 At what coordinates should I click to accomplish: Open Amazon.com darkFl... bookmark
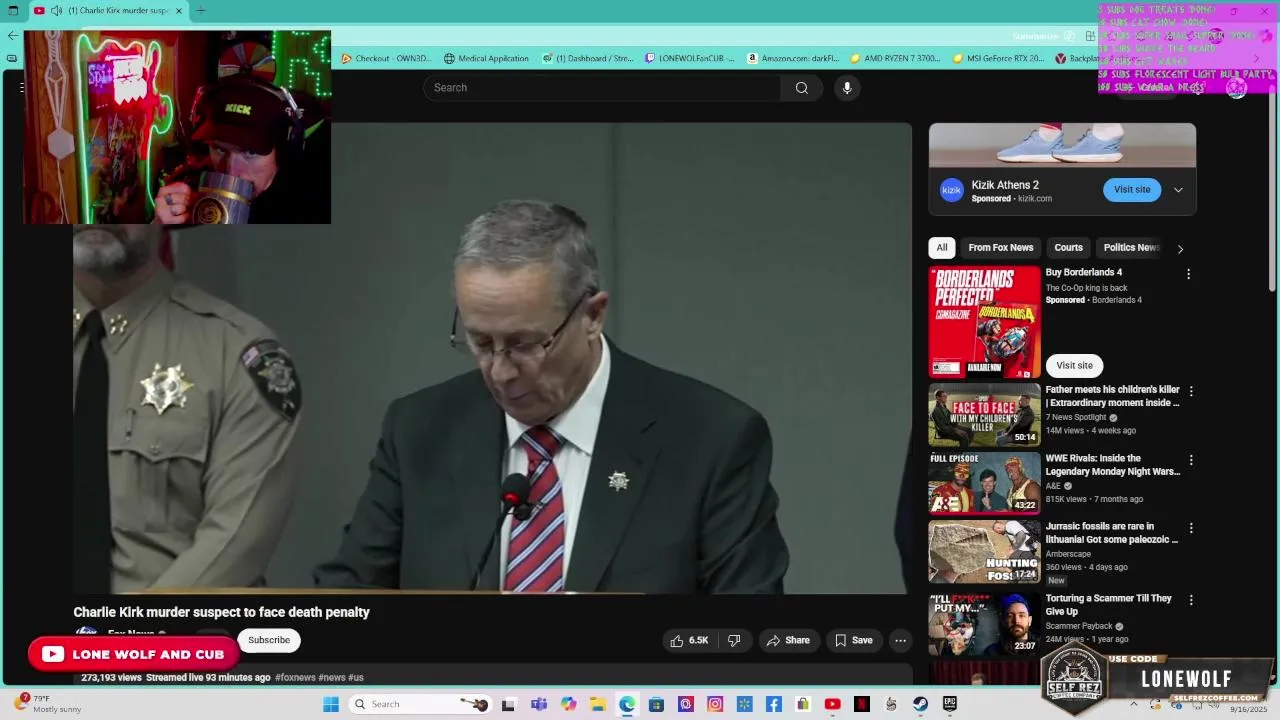pos(793,58)
